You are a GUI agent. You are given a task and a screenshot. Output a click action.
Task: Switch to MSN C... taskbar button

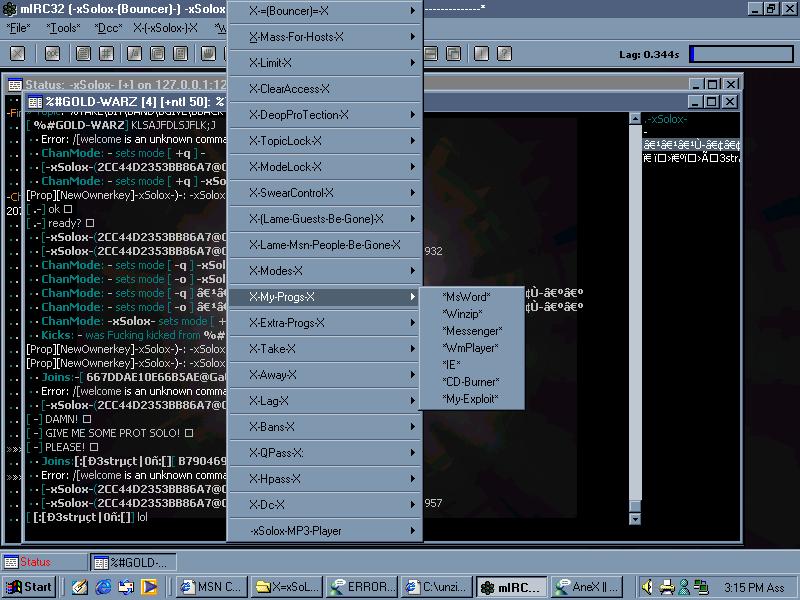(209, 587)
